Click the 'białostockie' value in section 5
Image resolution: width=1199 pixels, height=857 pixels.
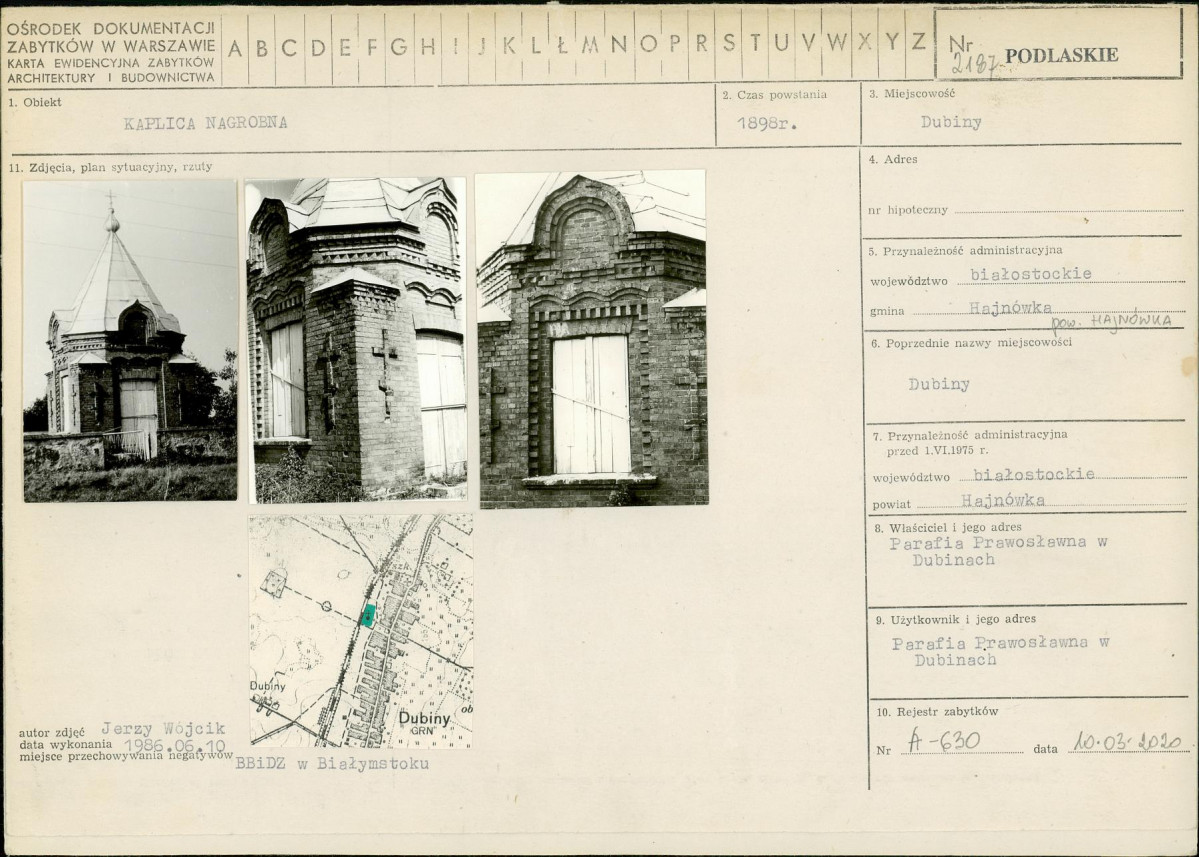point(1031,274)
